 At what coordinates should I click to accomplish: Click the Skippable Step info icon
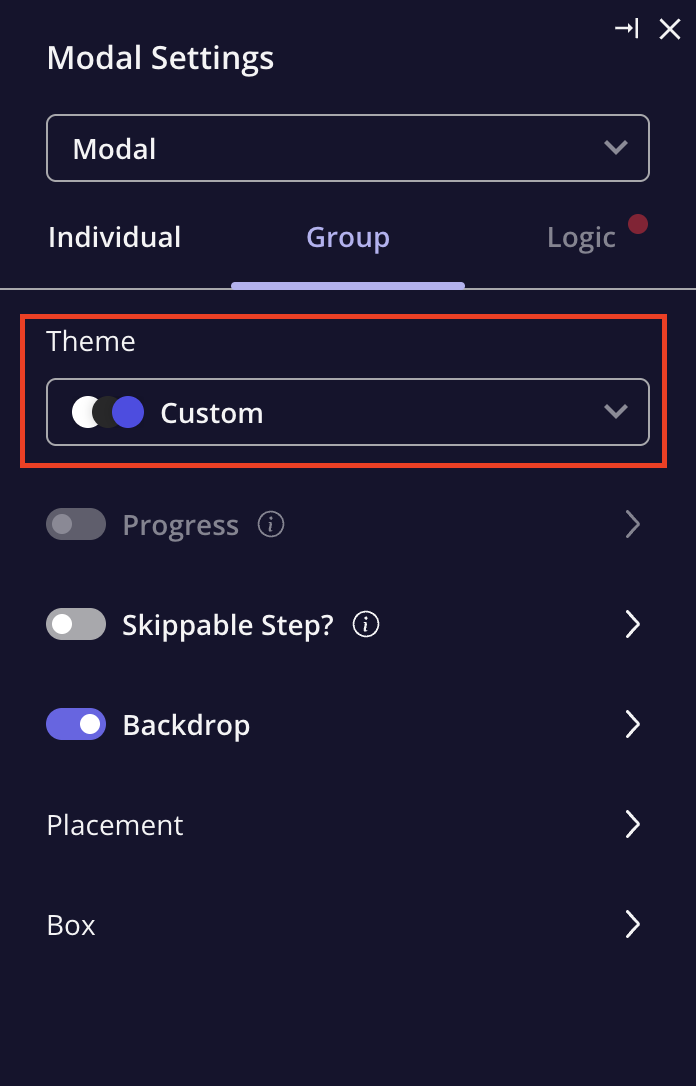pos(366,624)
